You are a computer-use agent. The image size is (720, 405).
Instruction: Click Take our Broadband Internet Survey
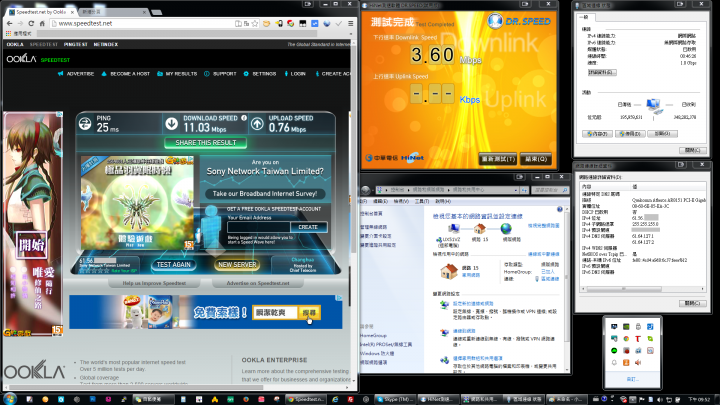coord(265,194)
